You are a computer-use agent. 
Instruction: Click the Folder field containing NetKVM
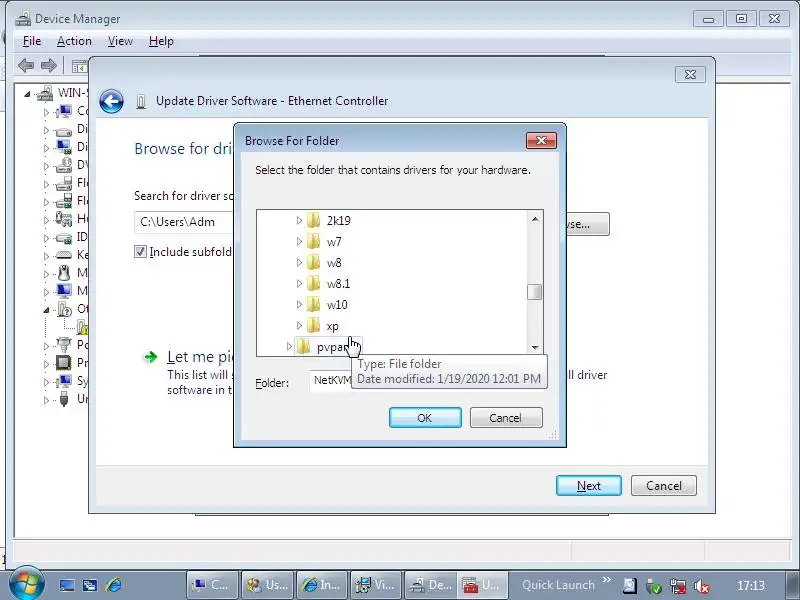point(331,380)
